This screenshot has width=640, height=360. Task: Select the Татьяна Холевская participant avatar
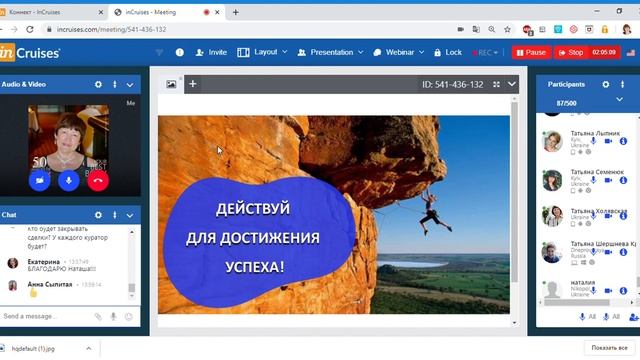point(552,216)
